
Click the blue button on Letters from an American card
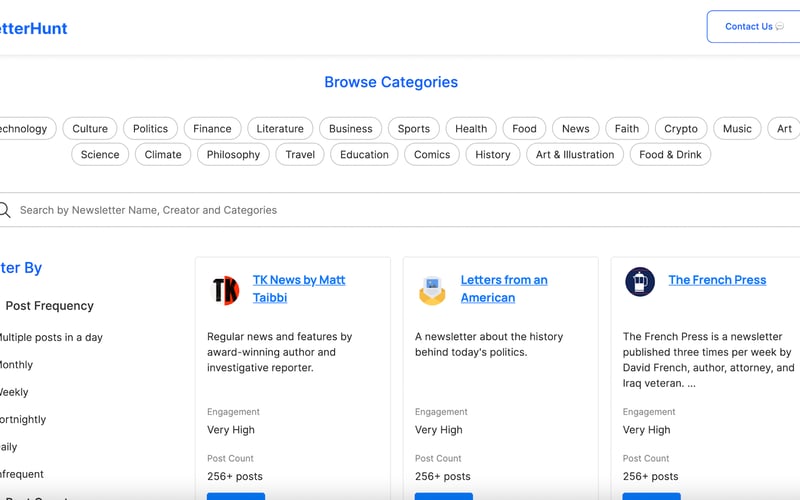click(443, 496)
